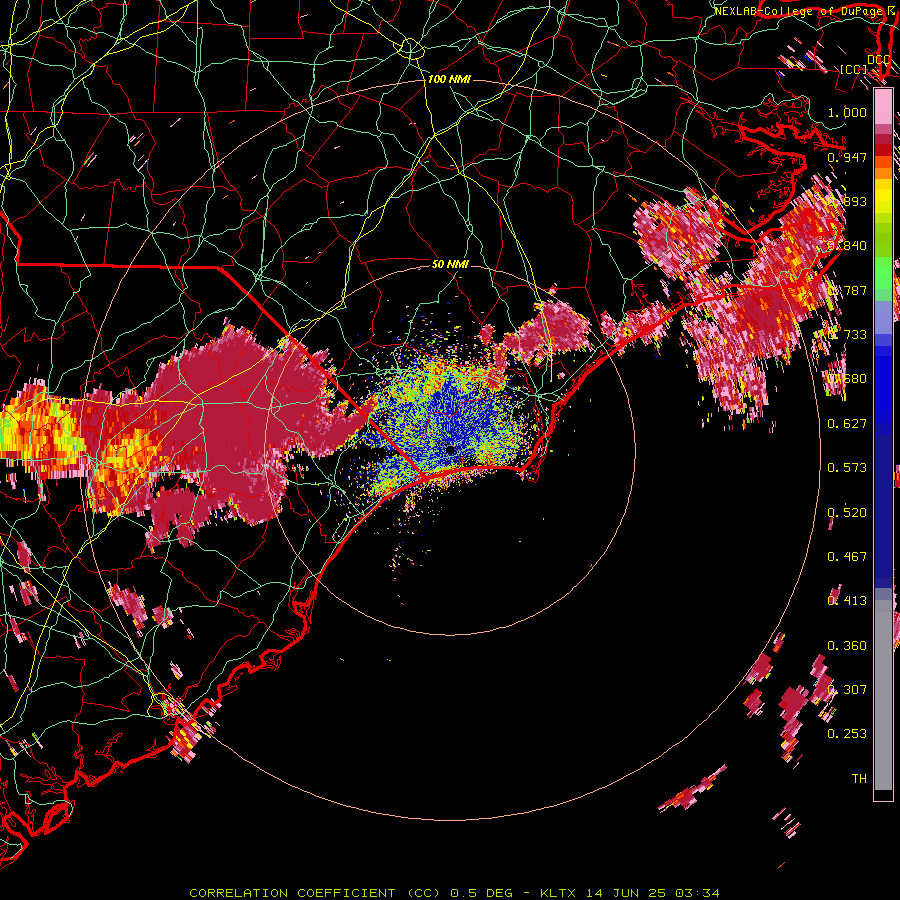Select the 0.307 legend value

847,690
